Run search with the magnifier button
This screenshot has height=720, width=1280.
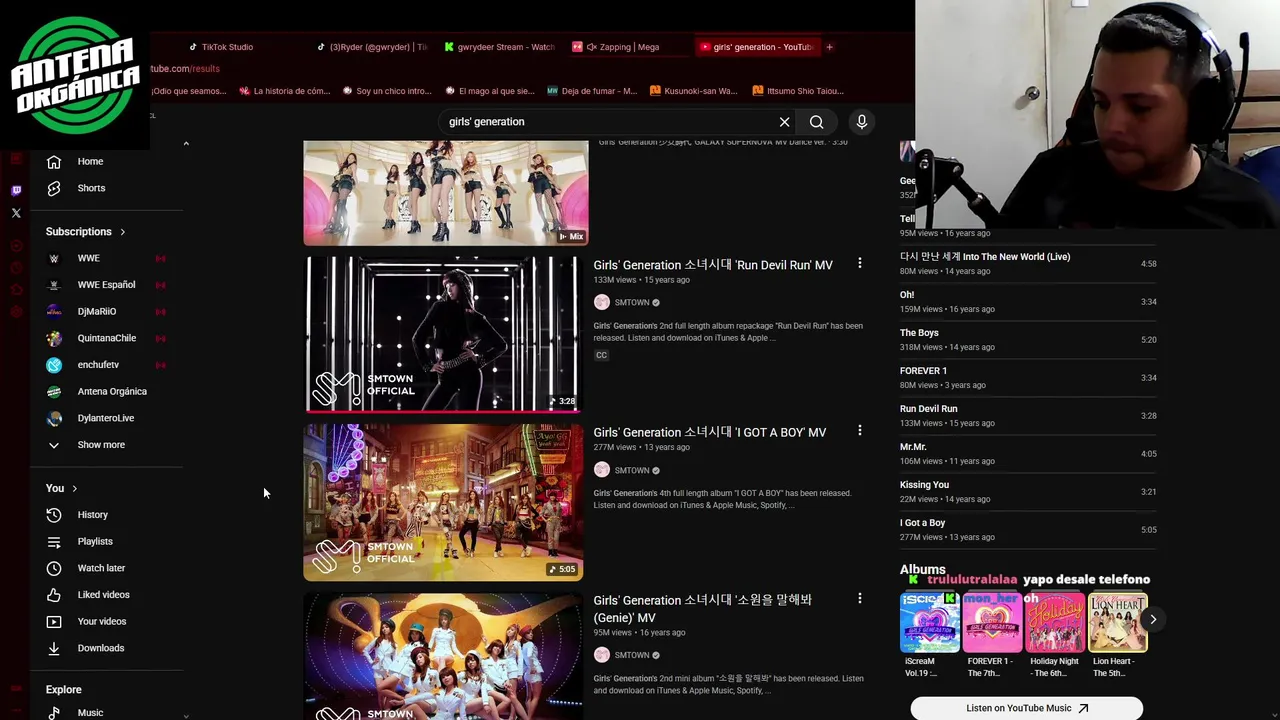tap(817, 122)
